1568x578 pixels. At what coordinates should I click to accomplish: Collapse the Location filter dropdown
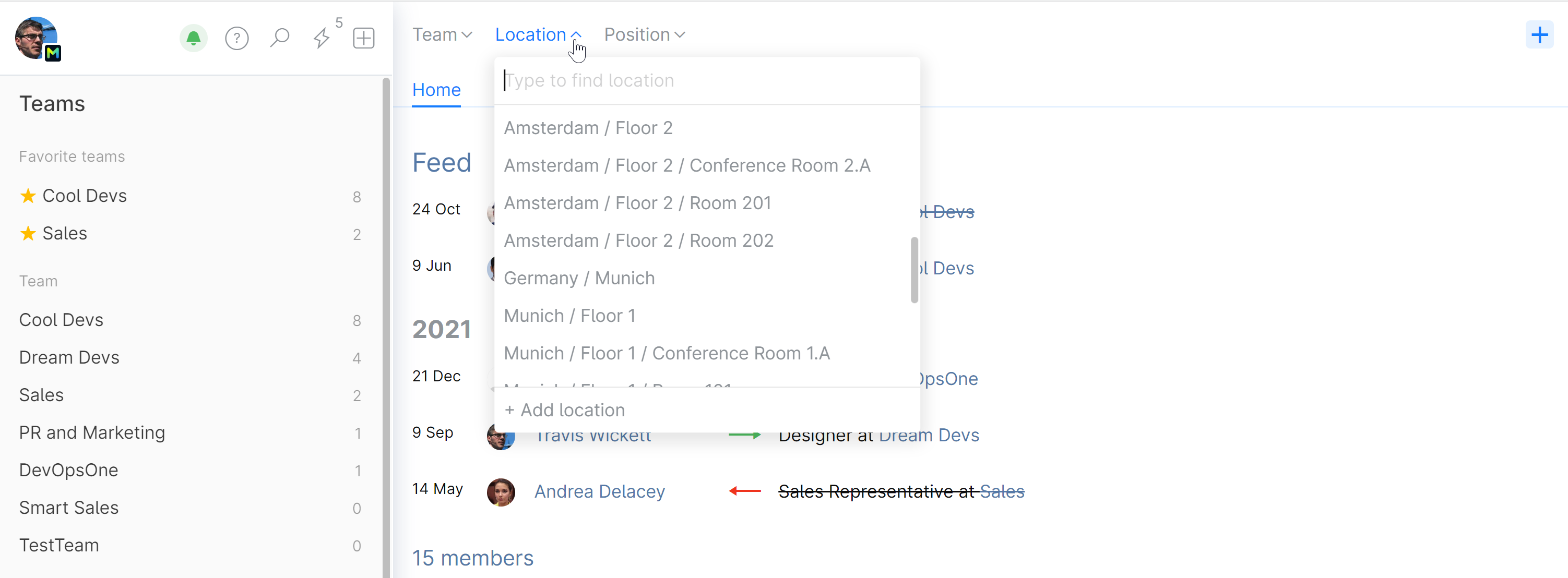[x=538, y=34]
